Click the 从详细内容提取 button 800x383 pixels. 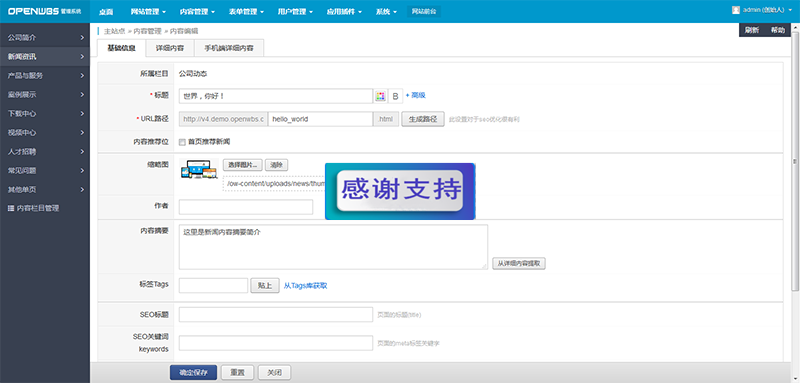[519, 264]
